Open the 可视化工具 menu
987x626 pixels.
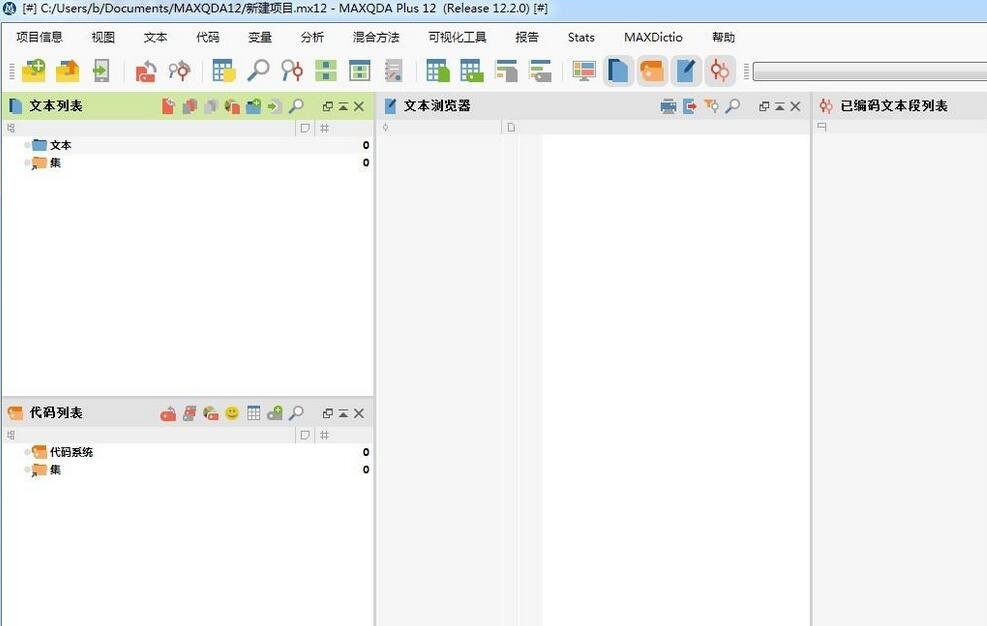tap(457, 37)
